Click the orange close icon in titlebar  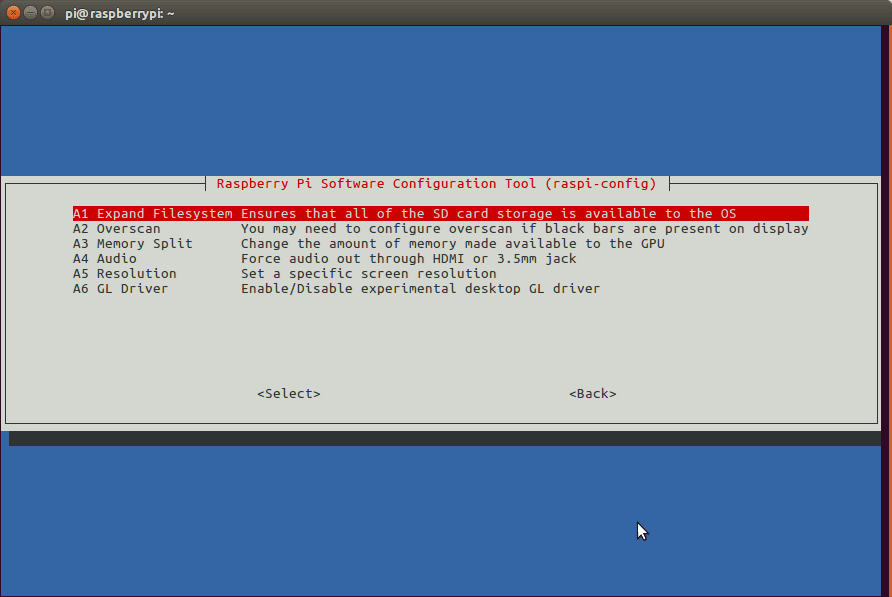tap(11, 14)
